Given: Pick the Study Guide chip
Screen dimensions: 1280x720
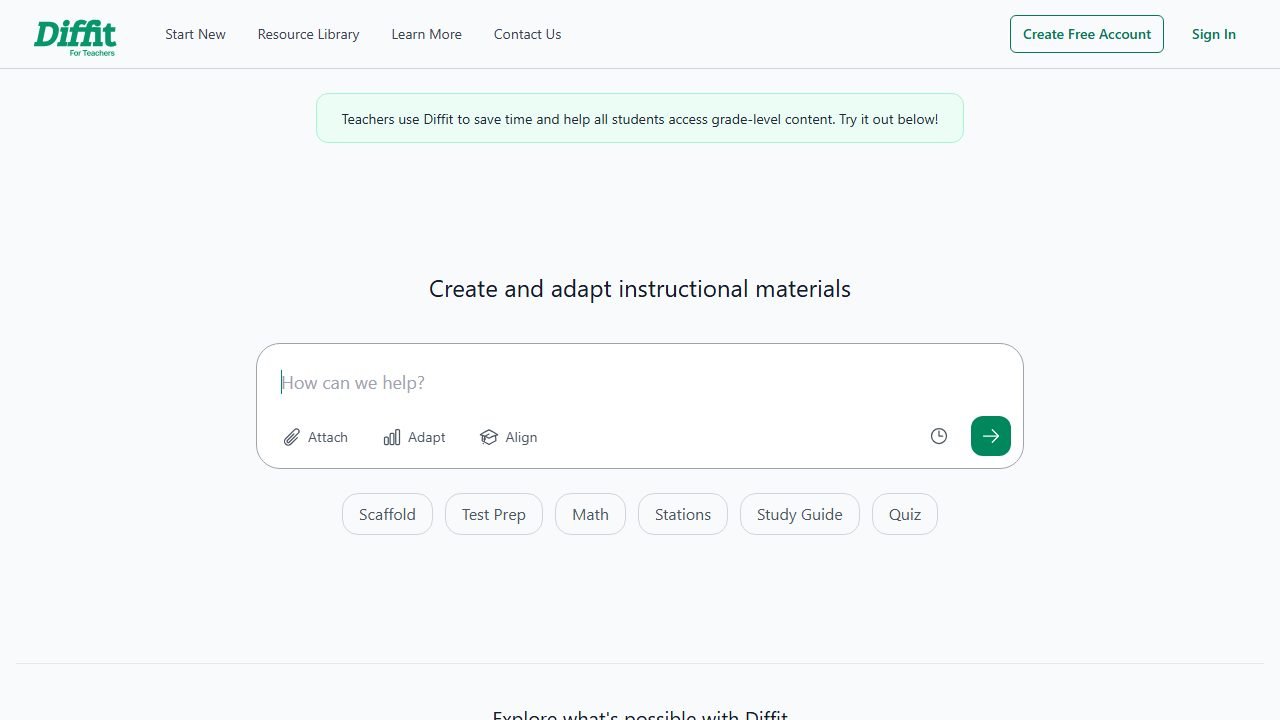Looking at the screenshot, I should click(800, 514).
